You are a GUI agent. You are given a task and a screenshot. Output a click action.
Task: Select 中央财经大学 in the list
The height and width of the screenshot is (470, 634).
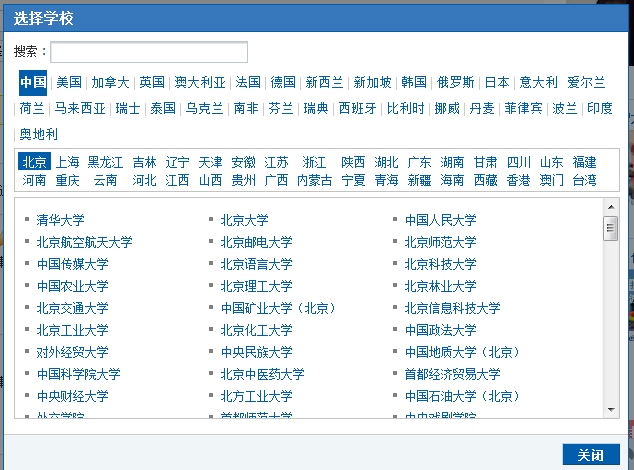point(72,396)
